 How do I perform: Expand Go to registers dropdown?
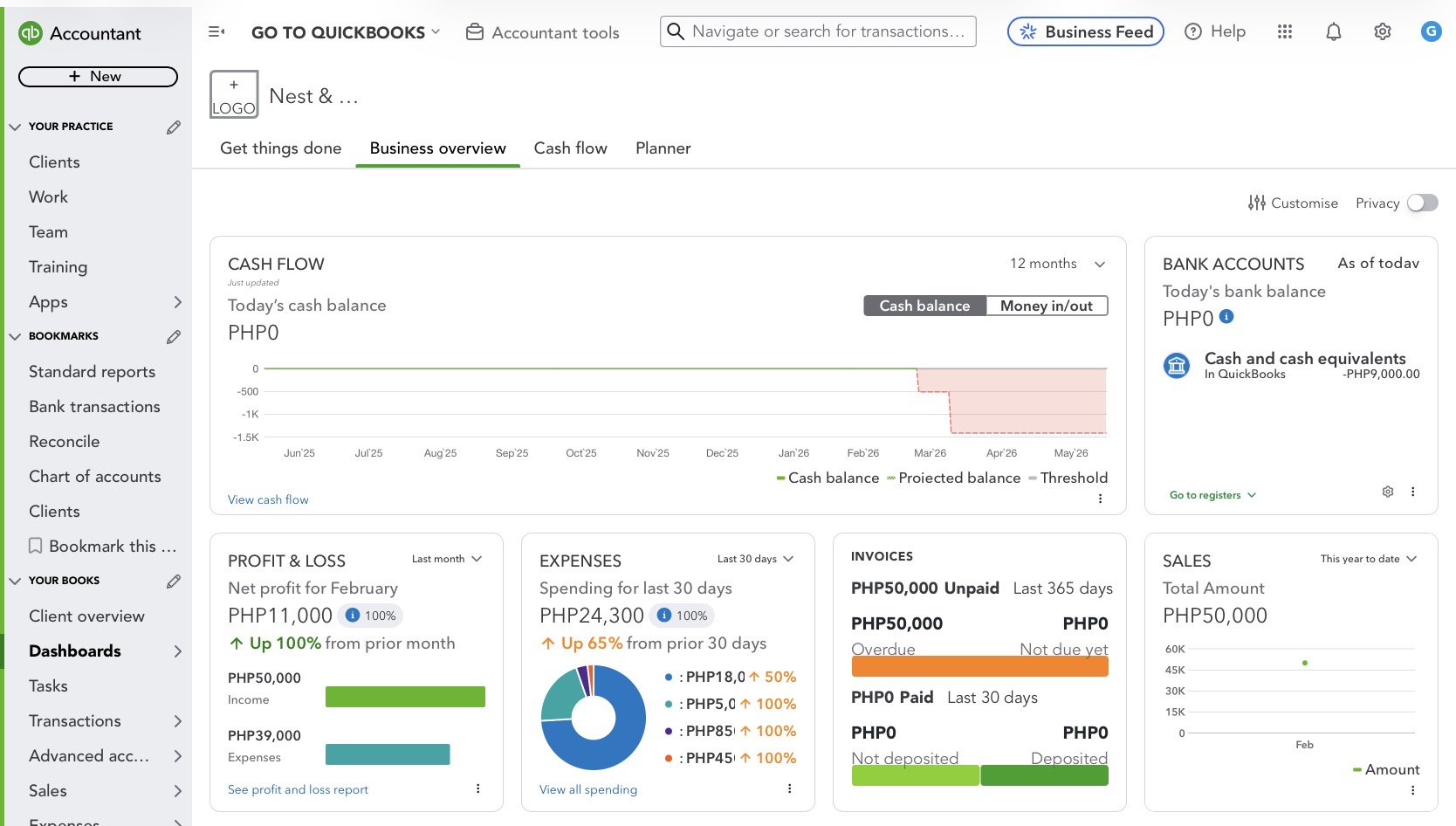click(x=1212, y=495)
